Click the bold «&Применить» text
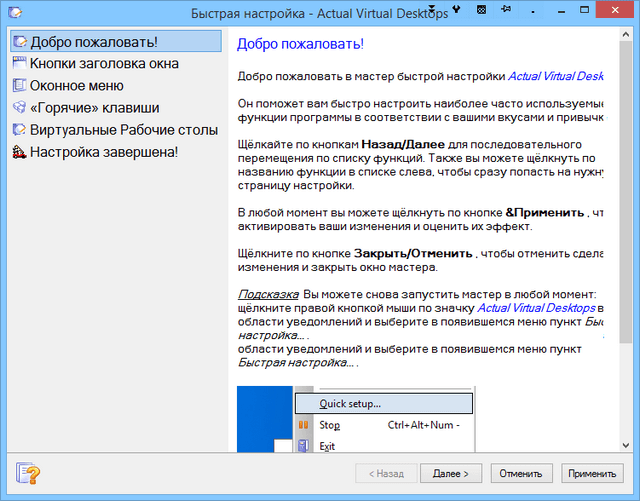The height and width of the screenshot is (501, 640). [x=544, y=212]
